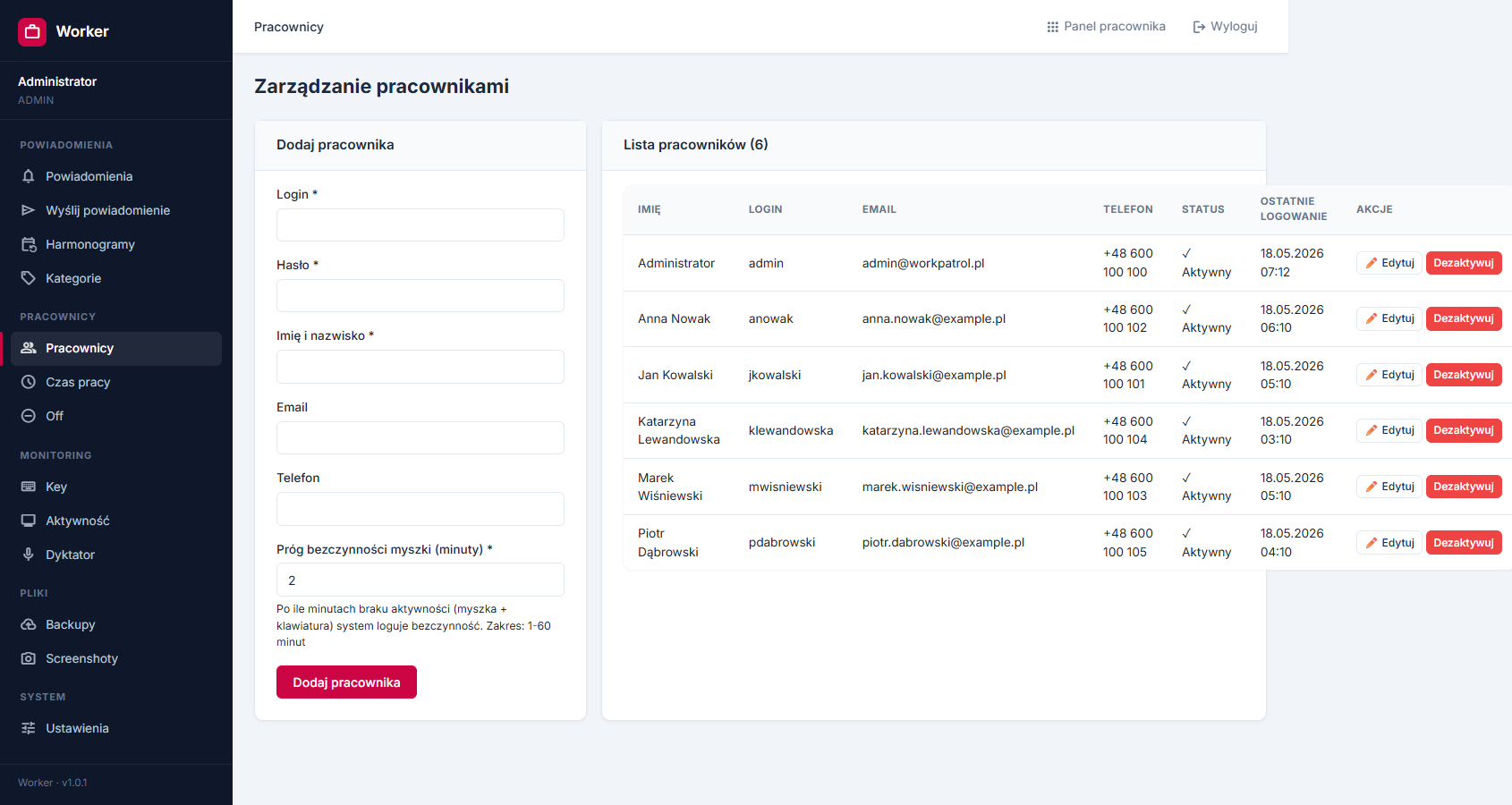Click Worker v1.0.1 version text
Viewport: 1512px width, 805px height.
[53, 783]
